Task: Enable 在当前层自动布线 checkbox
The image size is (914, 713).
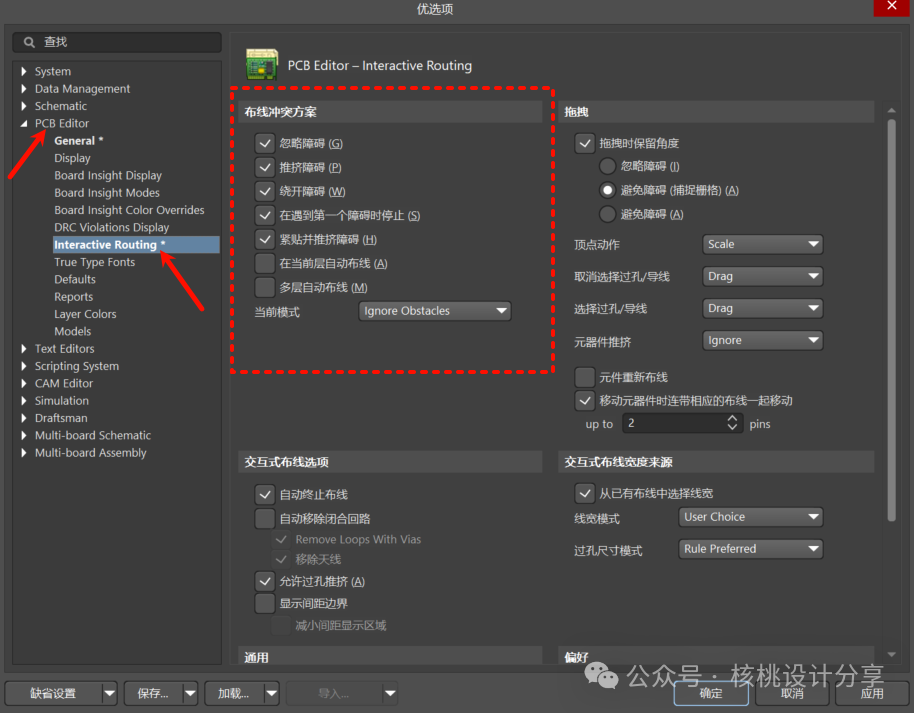Action: [265, 263]
